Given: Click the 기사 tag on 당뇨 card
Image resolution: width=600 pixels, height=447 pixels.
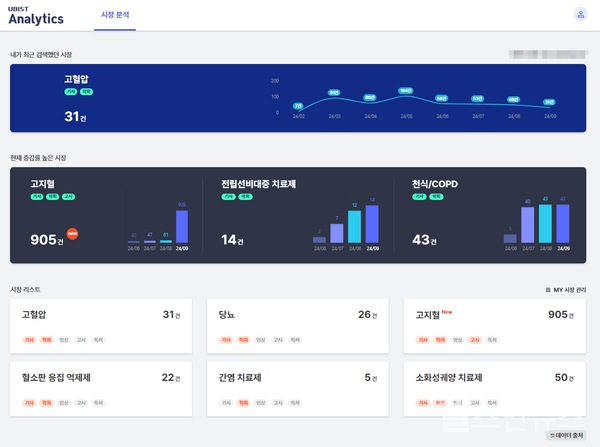Looking at the screenshot, I should (x=227, y=341).
